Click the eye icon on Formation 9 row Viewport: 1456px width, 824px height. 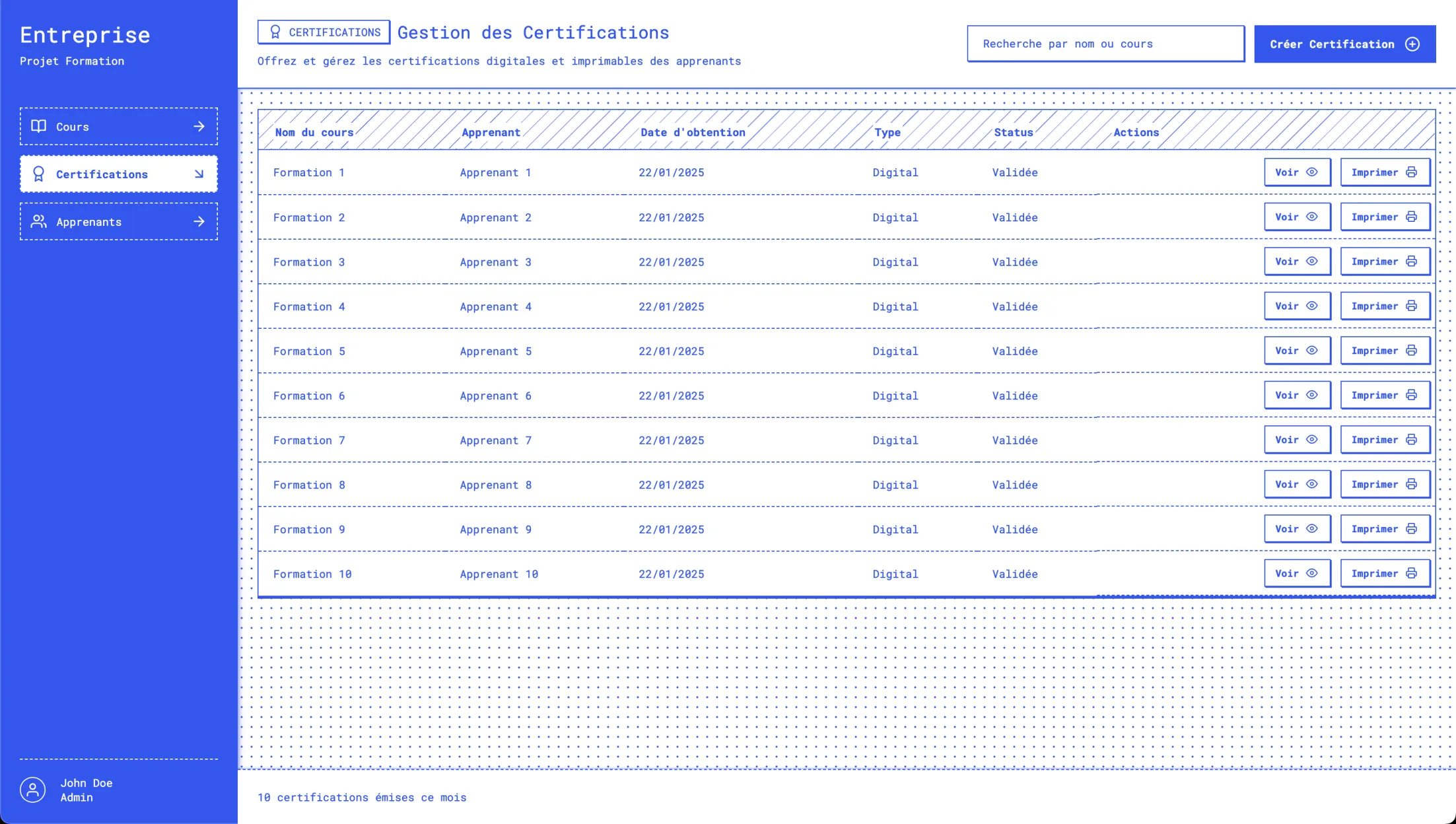(1312, 529)
